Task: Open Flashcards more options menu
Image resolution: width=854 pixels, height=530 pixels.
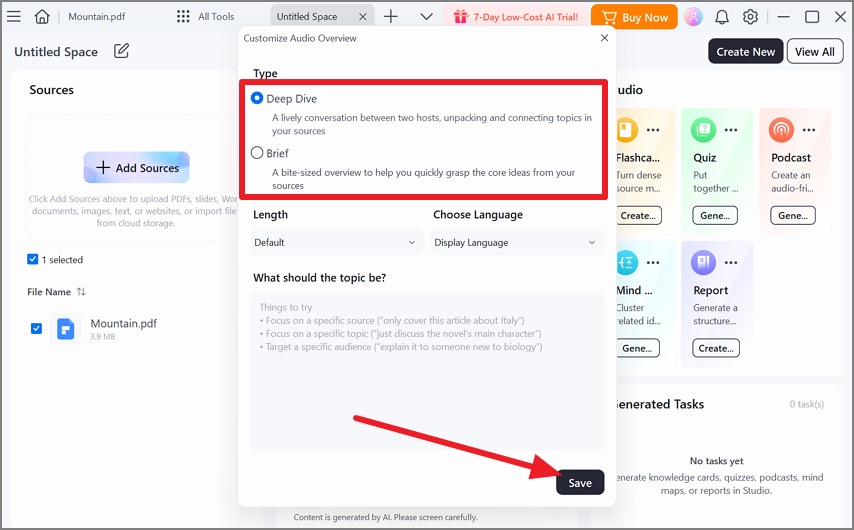Action: coord(653,130)
